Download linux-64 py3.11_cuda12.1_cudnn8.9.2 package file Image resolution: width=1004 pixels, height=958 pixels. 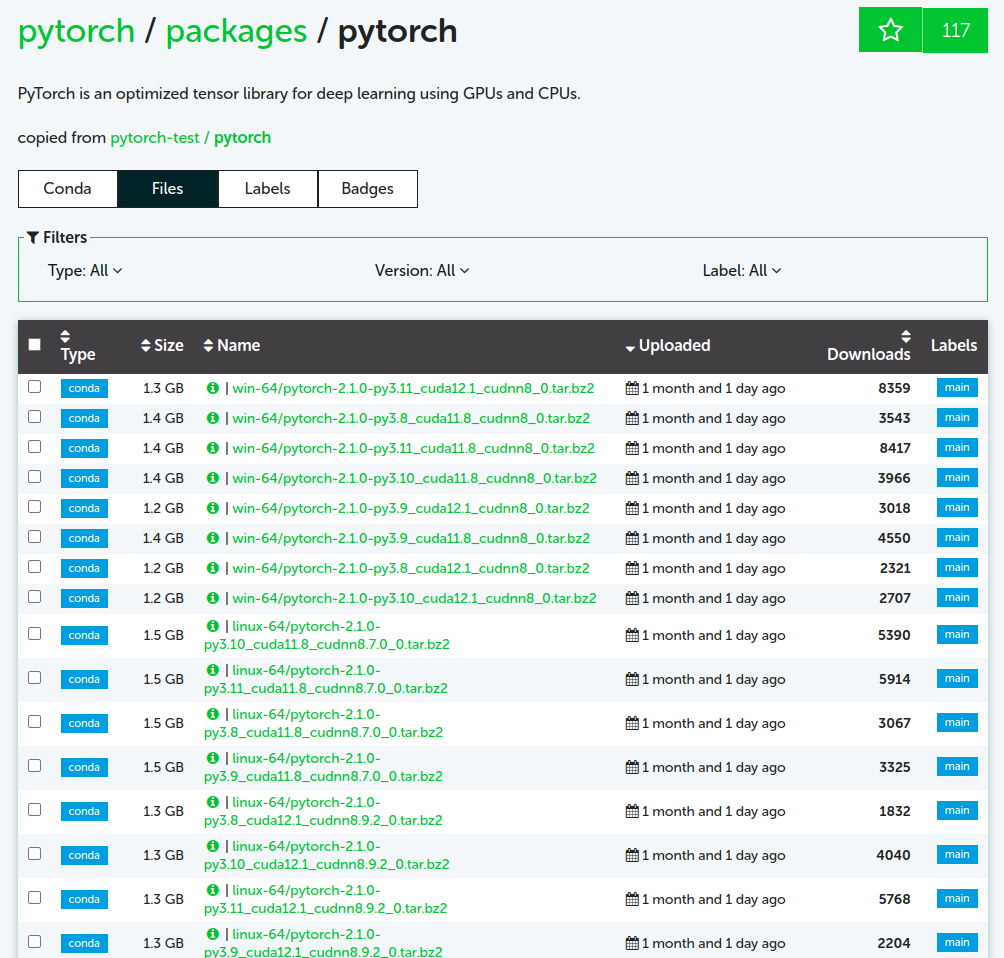tap(325, 899)
